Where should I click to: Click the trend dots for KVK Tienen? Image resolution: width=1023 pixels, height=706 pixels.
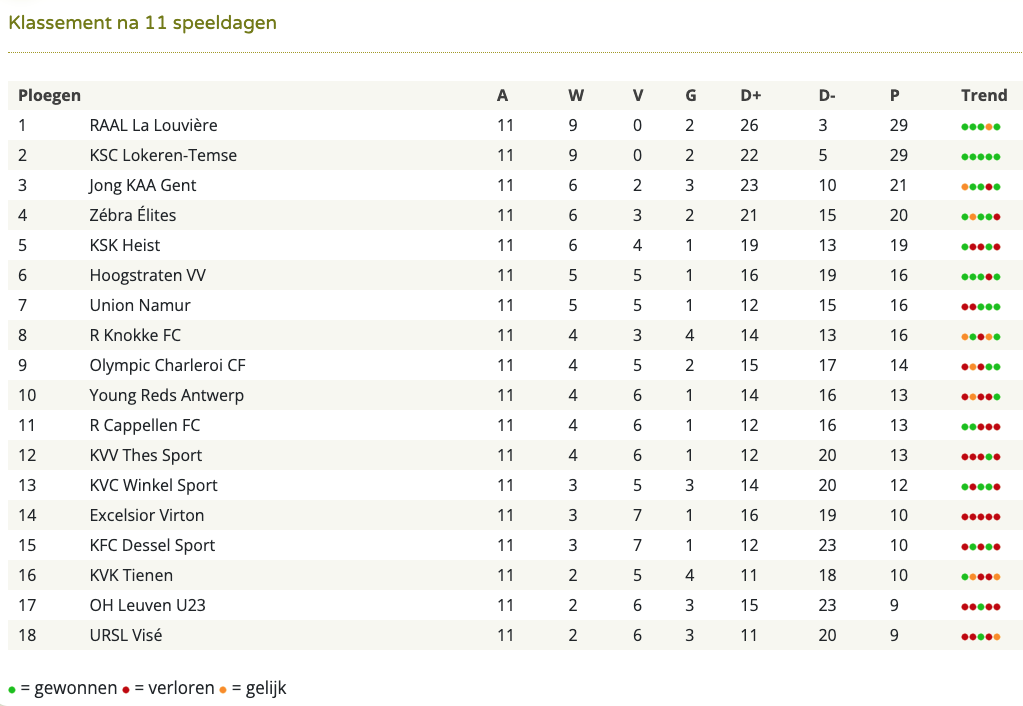point(981,577)
